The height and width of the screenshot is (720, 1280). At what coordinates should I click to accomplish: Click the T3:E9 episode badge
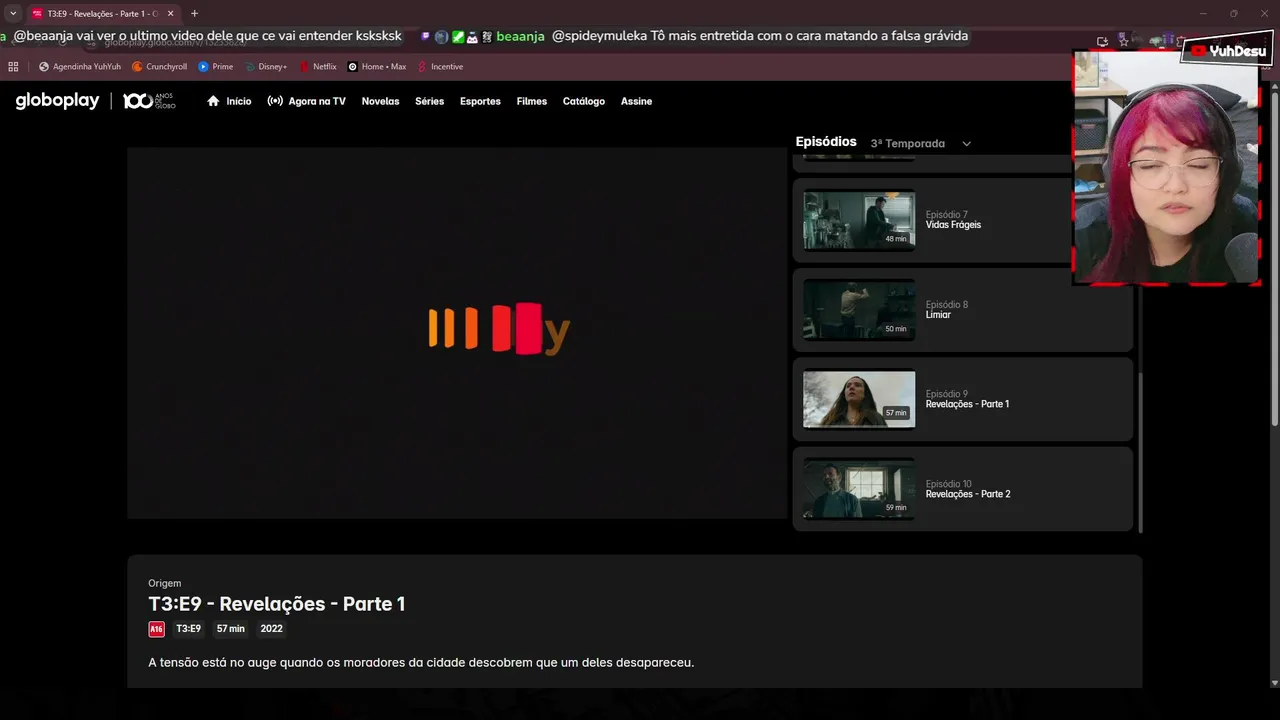[x=188, y=629]
